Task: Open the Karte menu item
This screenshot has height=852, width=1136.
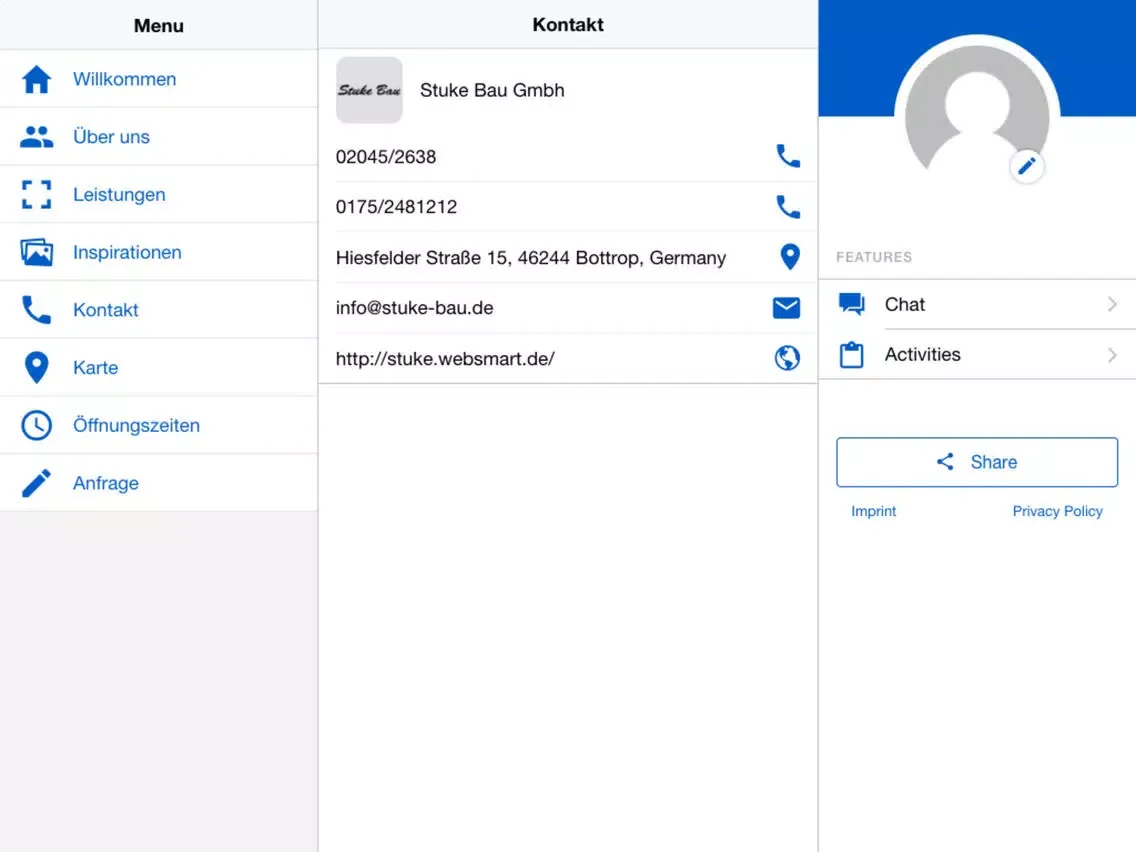Action: pyautogui.click(x=95, y=368)
